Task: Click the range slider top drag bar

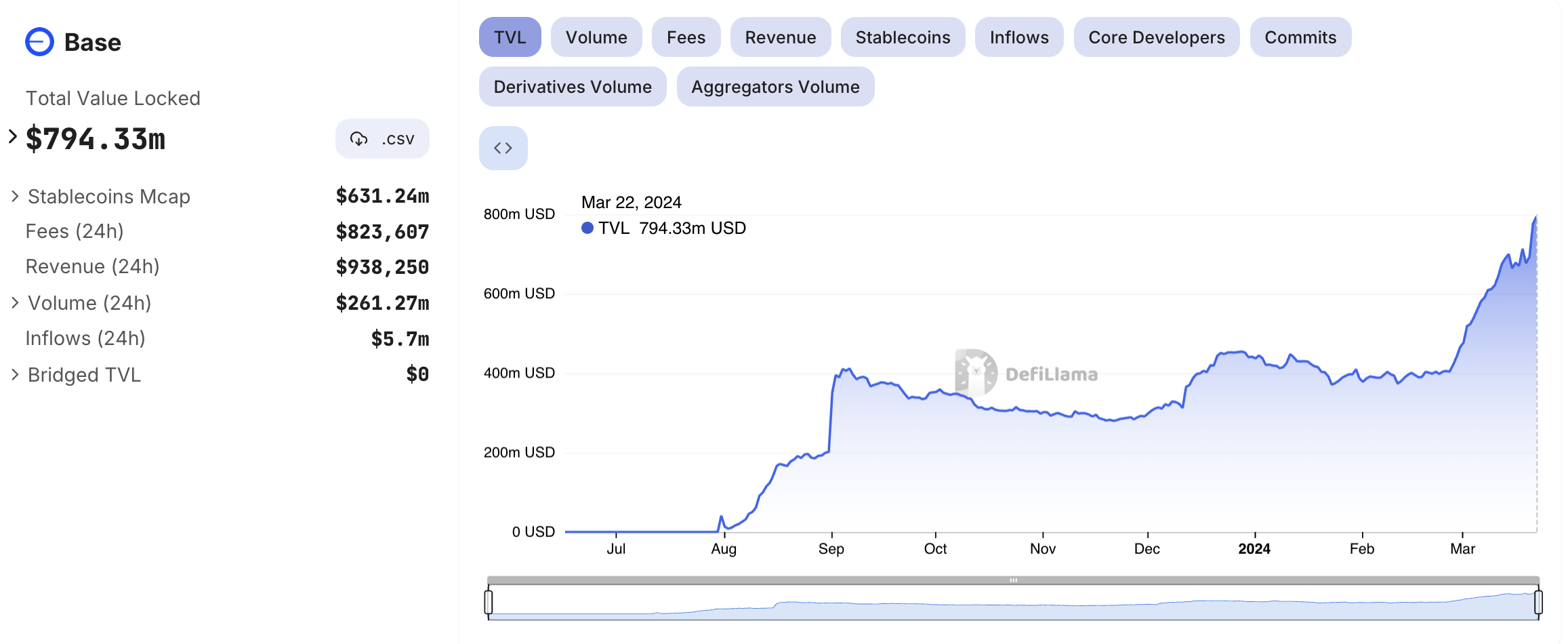Action: (1013, 580)
